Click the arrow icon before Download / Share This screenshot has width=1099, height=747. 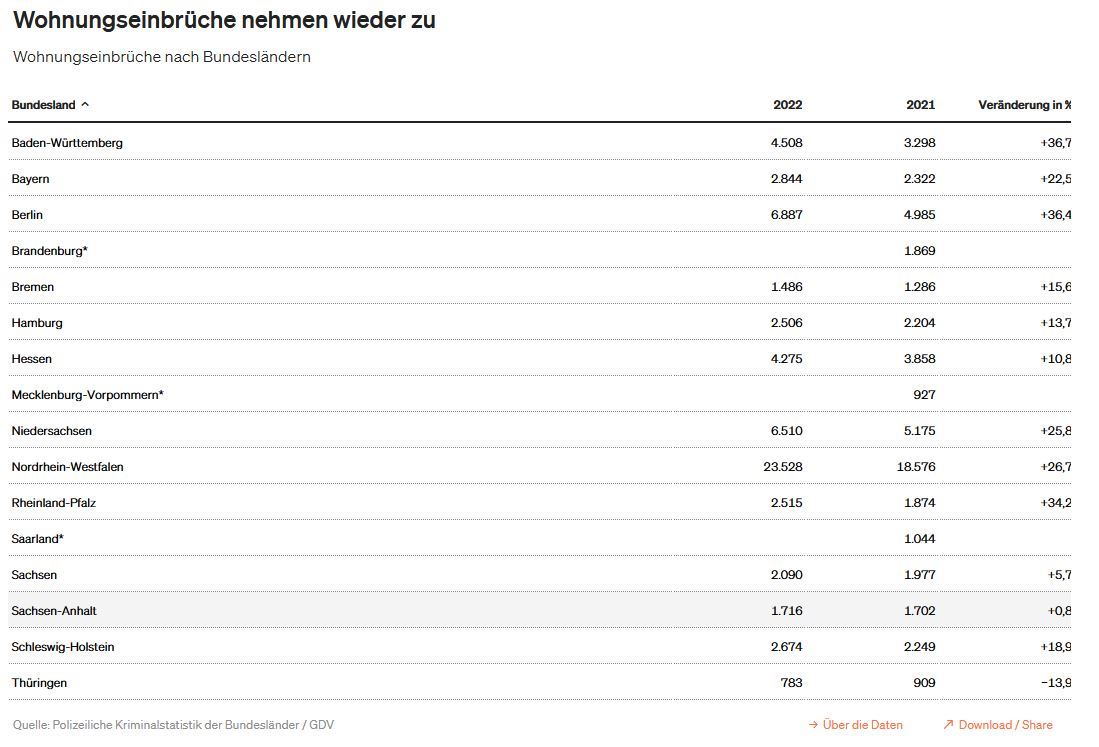point(948,725)
